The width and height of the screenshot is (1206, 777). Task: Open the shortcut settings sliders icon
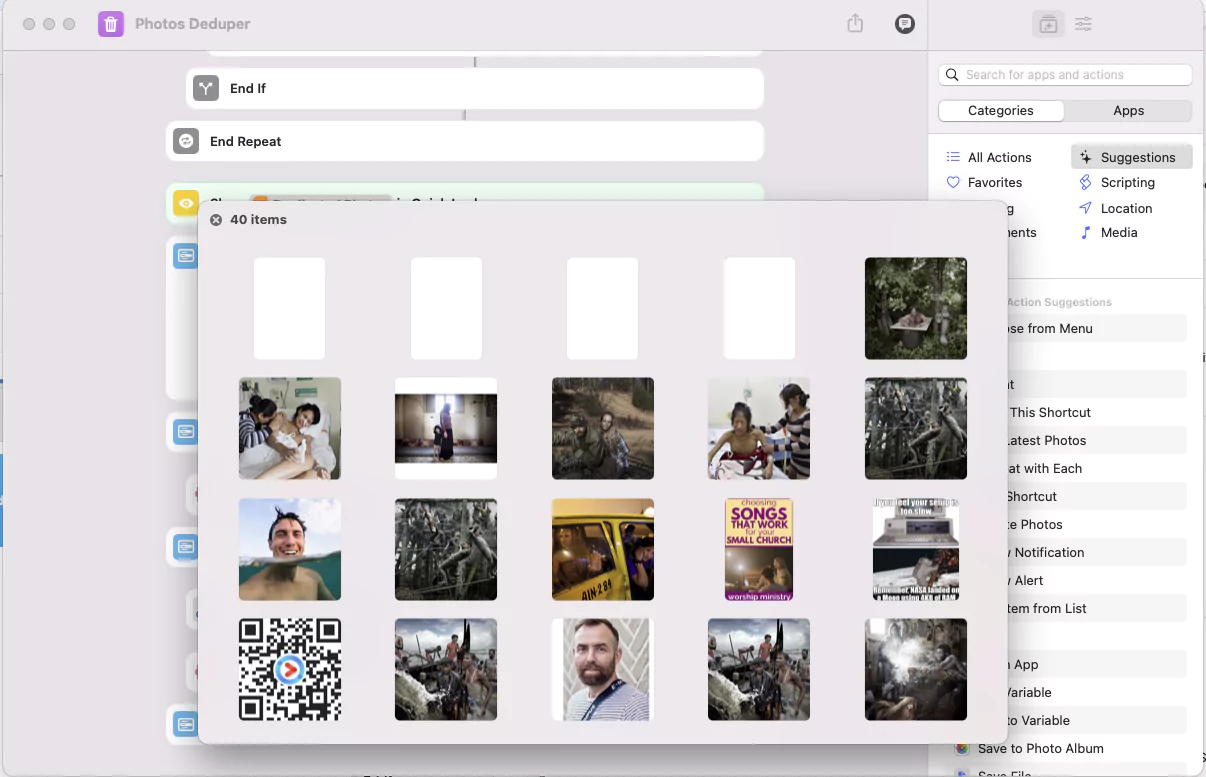pos(1083,23)
